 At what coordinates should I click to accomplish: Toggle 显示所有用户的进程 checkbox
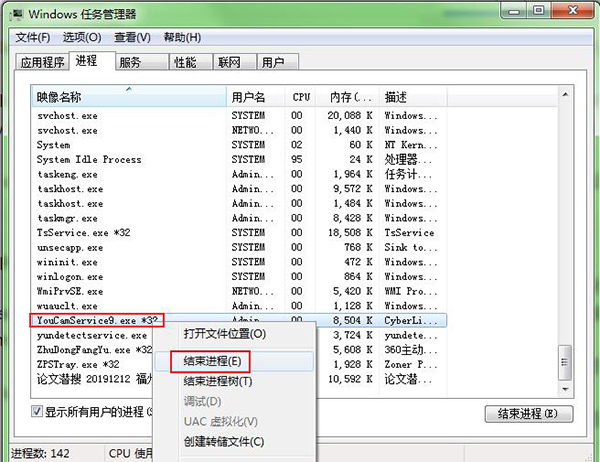tap(38, 412)
